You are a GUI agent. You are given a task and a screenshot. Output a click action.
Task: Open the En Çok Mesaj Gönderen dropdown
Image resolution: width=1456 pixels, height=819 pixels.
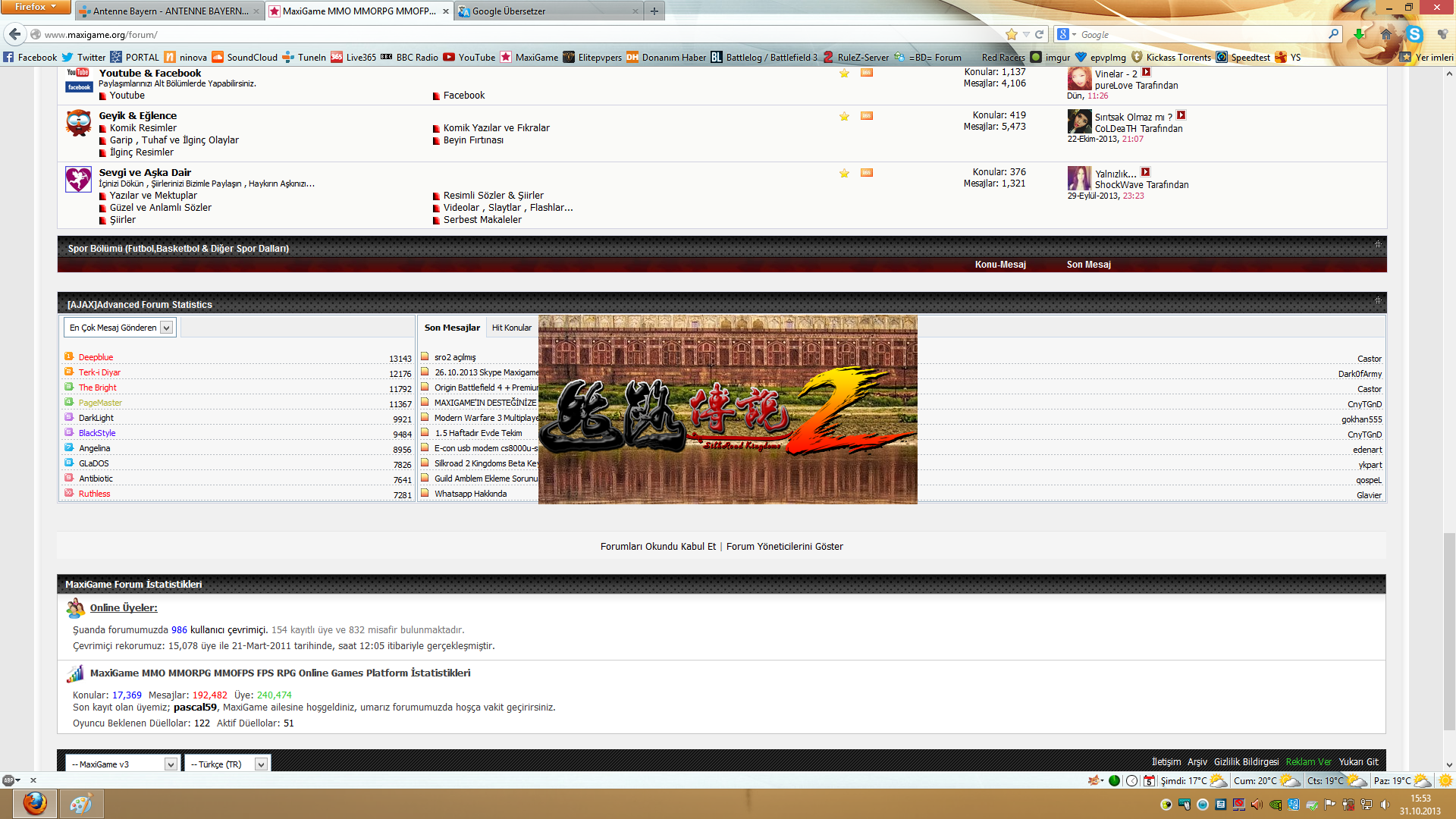[x=120, y=328]
